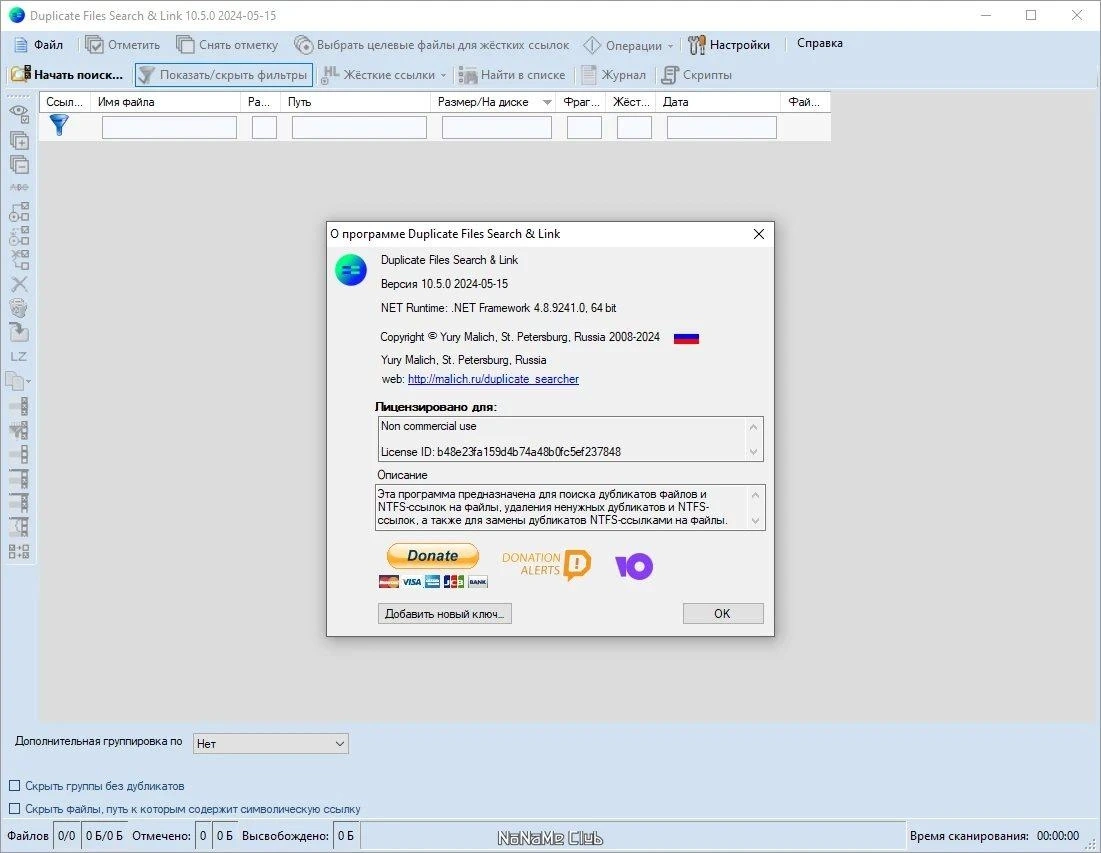The width and height of the screenshot is (1101, 853).
Task: Open the Journal log toolbar button
Action: click(x=614, y=74)
